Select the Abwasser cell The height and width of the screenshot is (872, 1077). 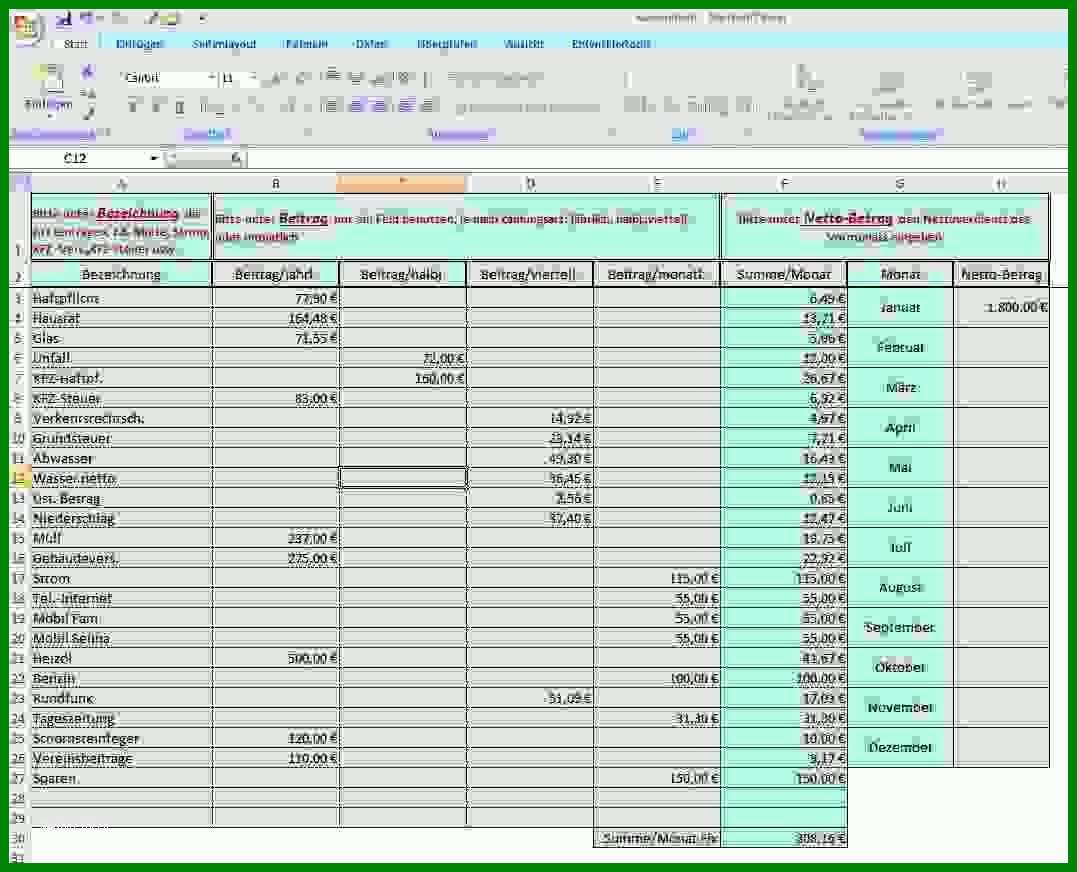pos(121,459)
